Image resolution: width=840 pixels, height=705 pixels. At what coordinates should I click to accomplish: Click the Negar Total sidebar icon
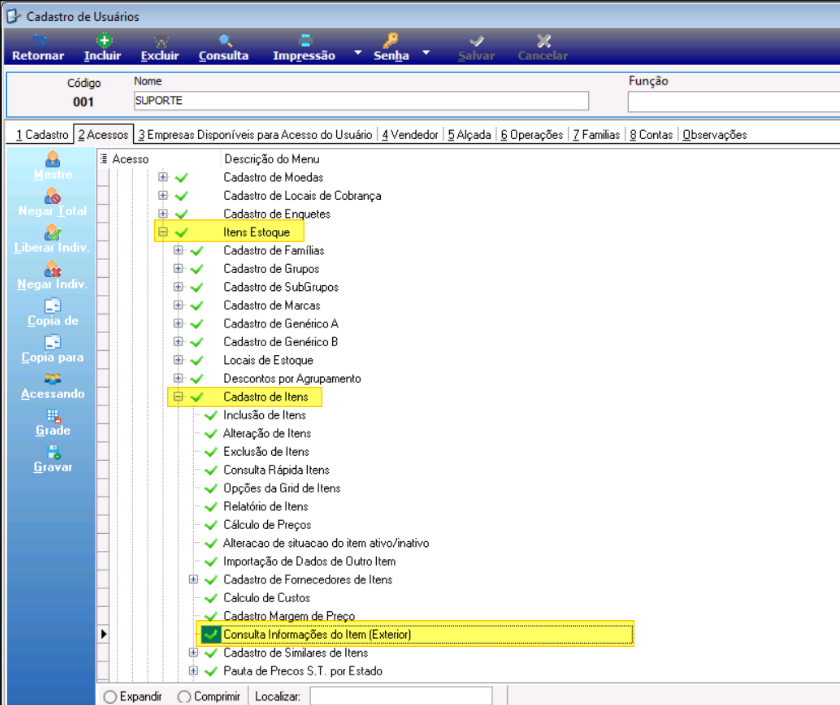(52, 196)
